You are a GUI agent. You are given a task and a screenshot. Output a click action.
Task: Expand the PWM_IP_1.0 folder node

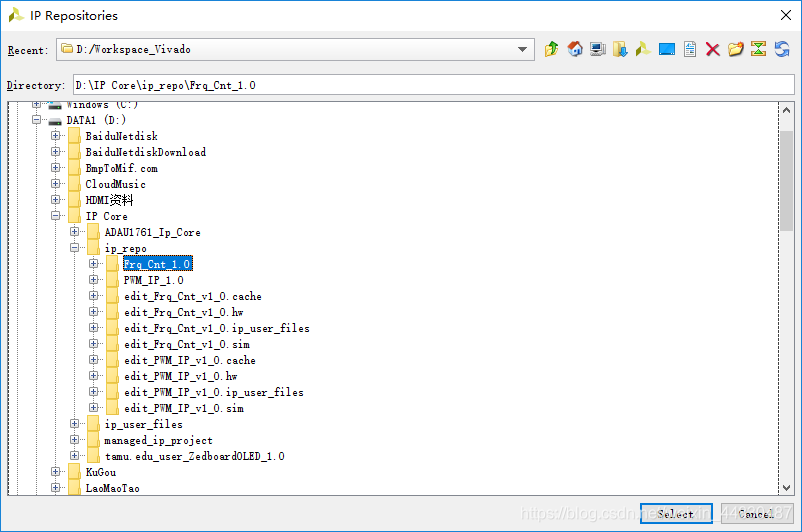[x=94, y=280]
